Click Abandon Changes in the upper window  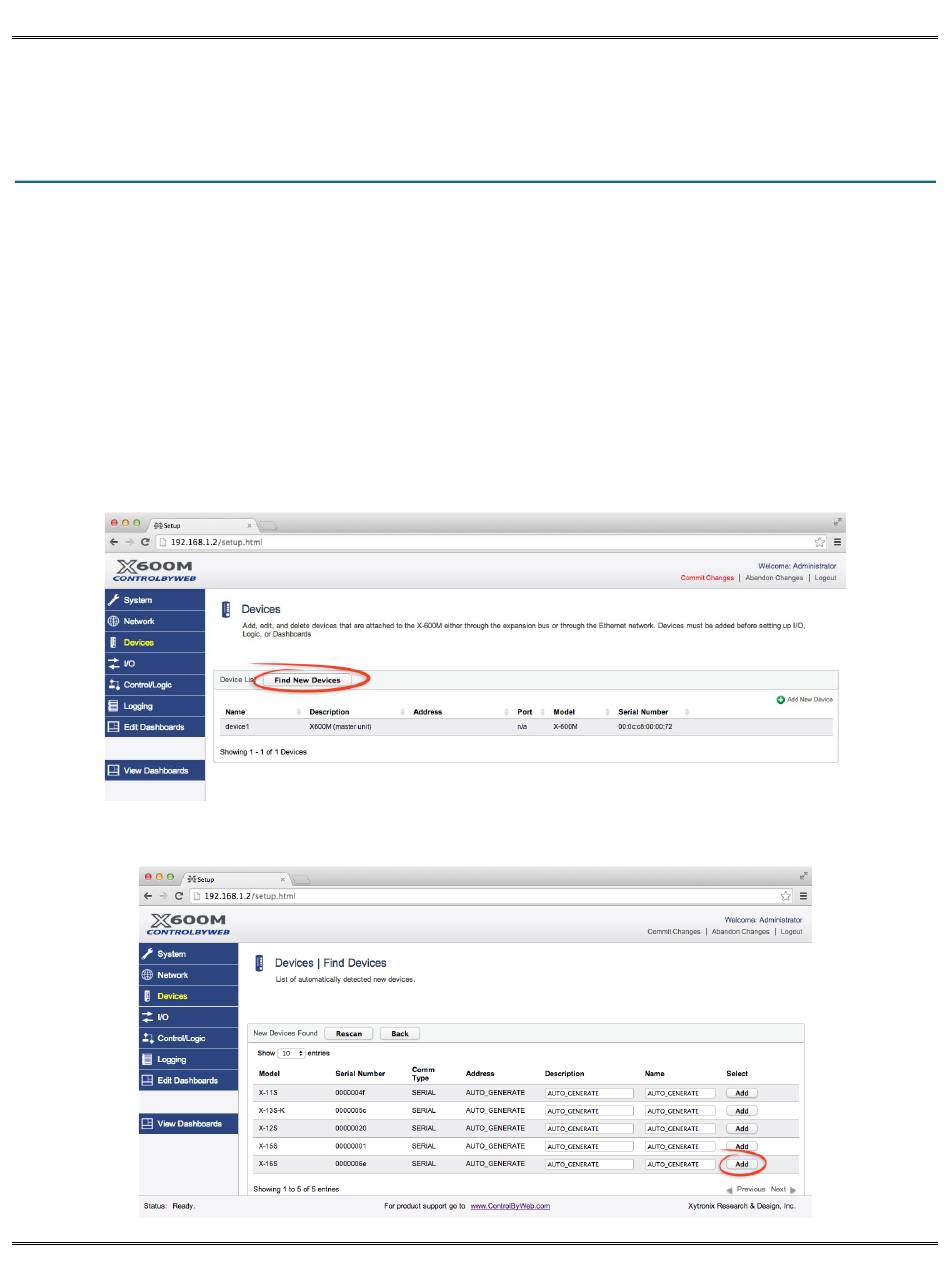point(774,578)
